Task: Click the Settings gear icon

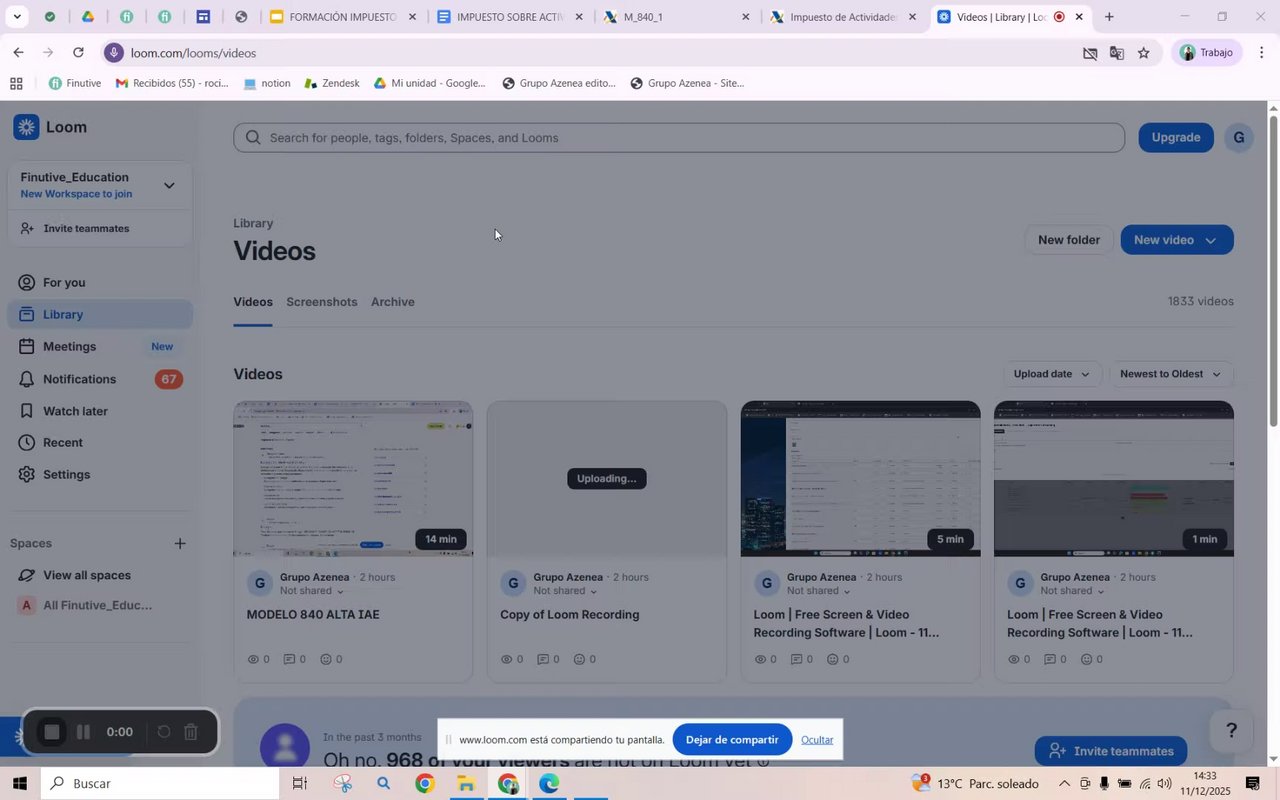Action: pos(27,475)
